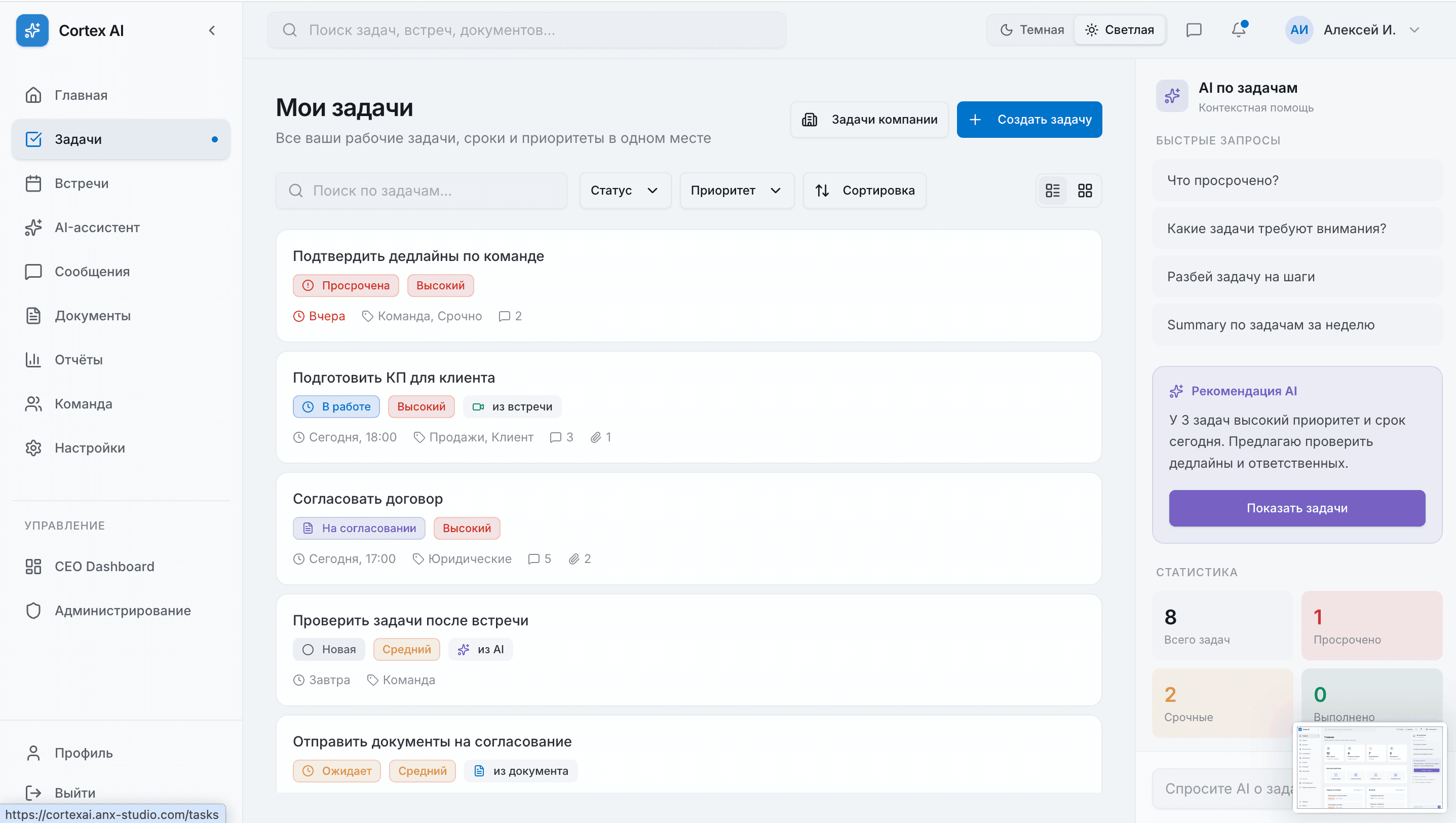
Task: Click the Создать задачу button
Action: tap(1029, 119)
